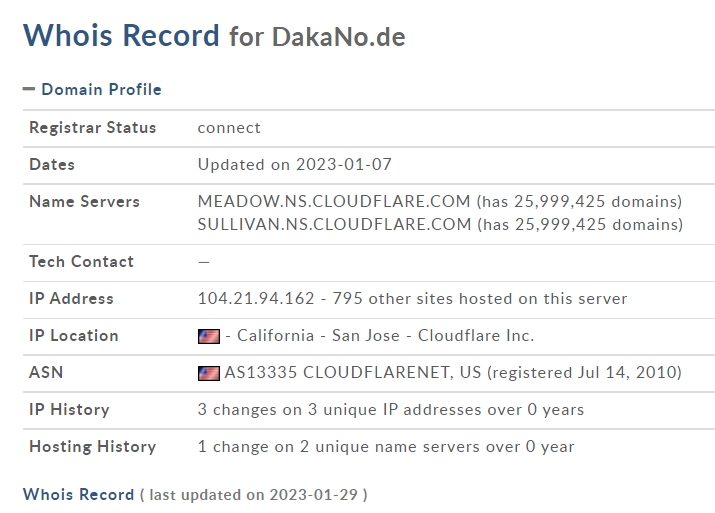Select the Updated on 2023-01-07 date
Screen dimensions: 715x513
(x=295, y=164)
